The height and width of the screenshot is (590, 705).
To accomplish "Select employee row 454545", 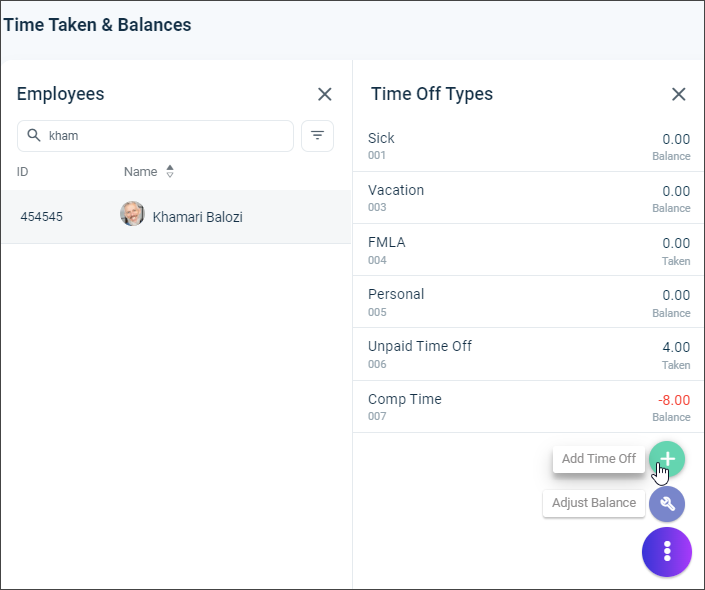I will click(176, 217).
